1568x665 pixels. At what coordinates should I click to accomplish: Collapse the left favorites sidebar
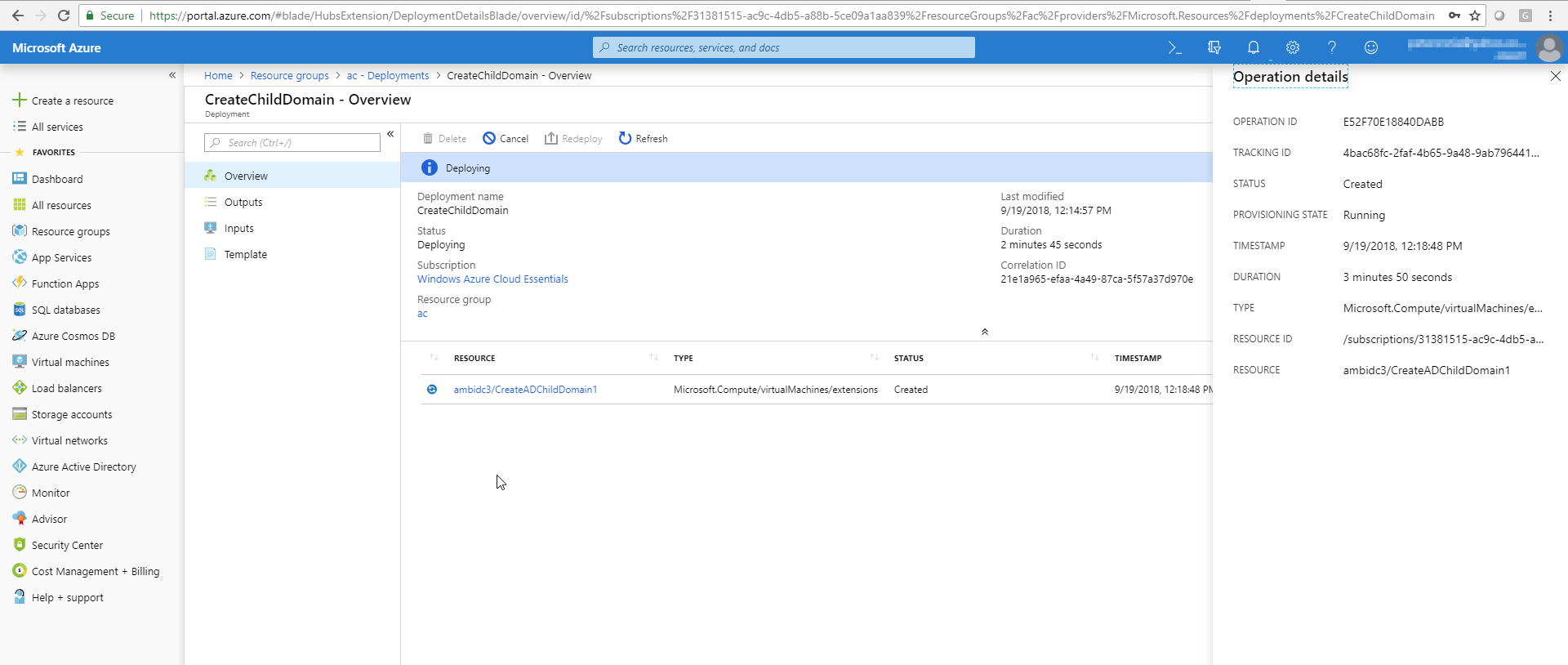172,75
